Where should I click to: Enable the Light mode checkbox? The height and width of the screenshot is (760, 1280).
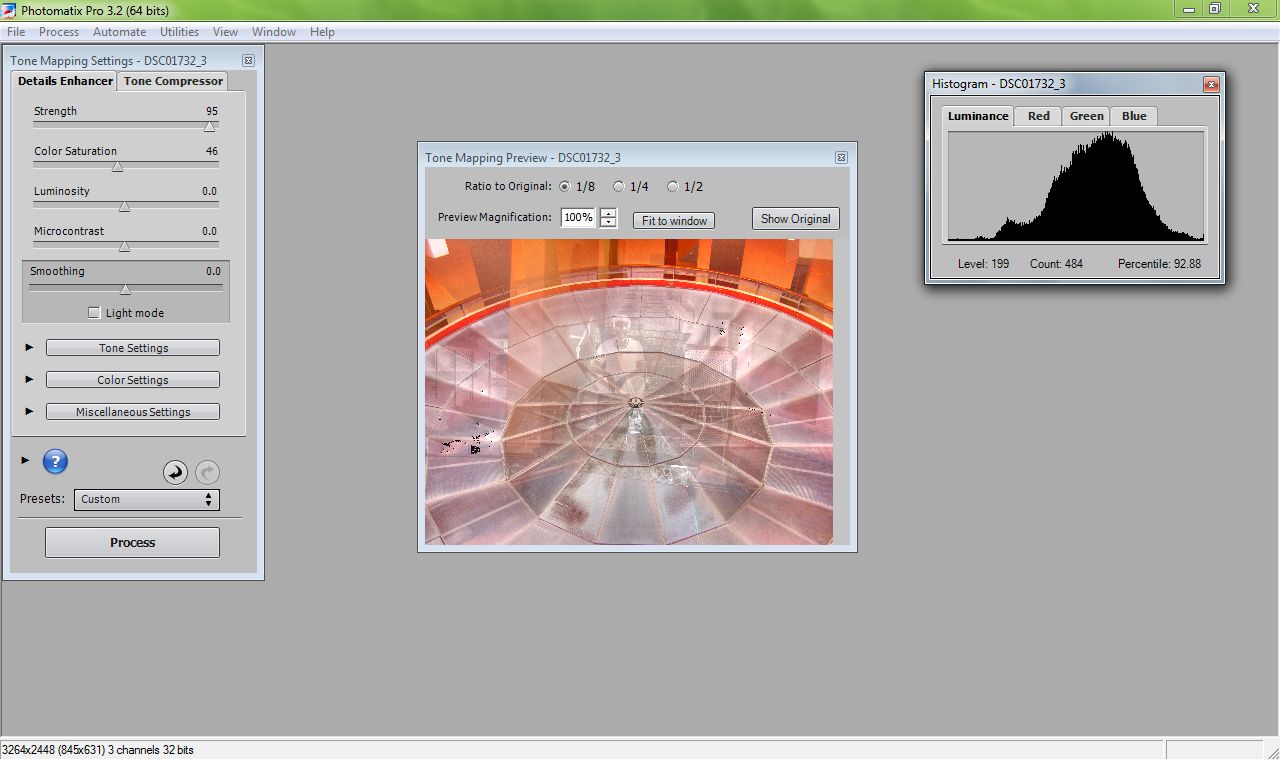[x=94, y=312]
